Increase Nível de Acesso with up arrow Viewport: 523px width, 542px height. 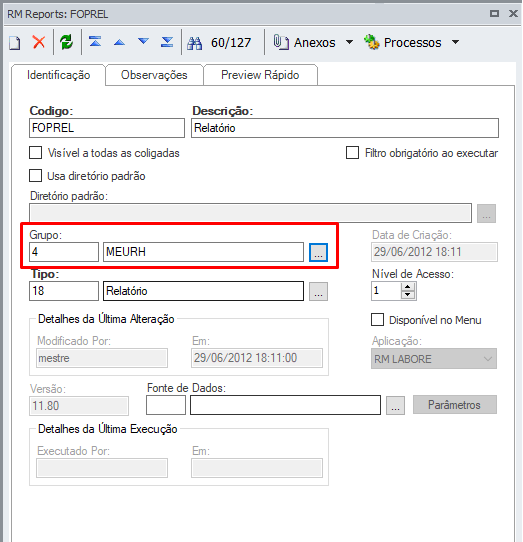tap(408, 287)
